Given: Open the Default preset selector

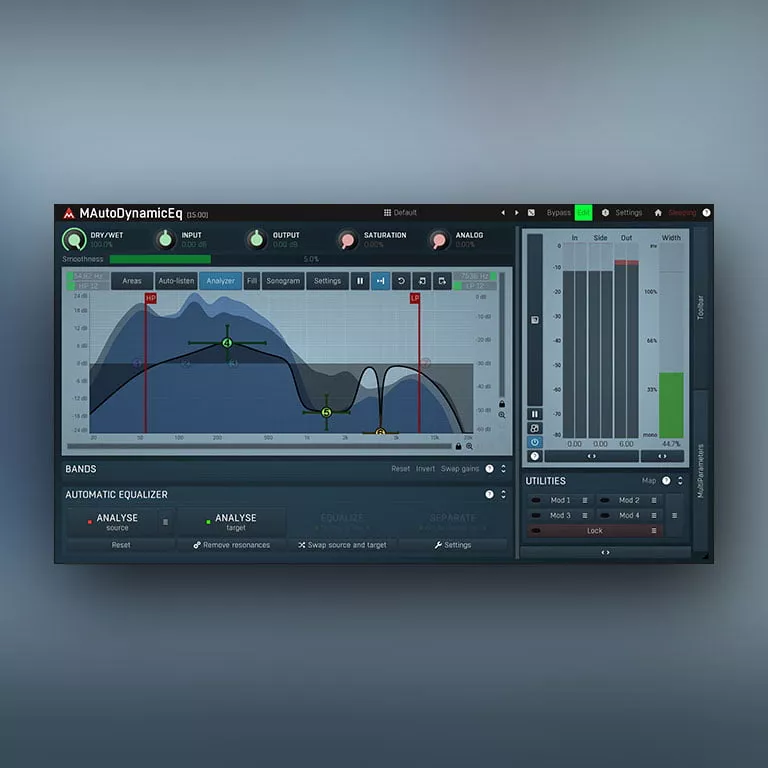Looking at the screenshot, I should point(400,213).
